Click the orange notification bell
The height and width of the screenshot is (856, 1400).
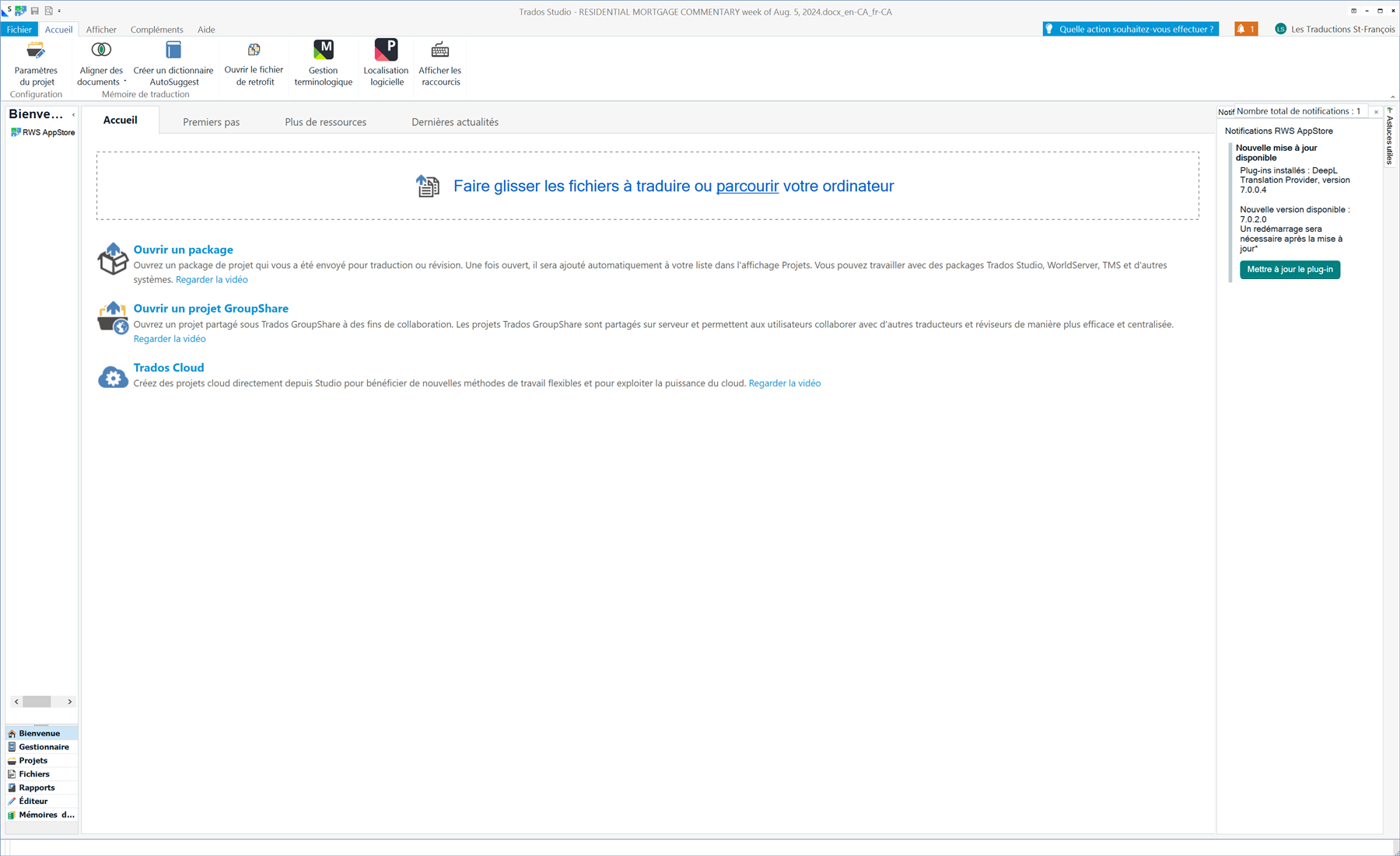point(1245,30)
